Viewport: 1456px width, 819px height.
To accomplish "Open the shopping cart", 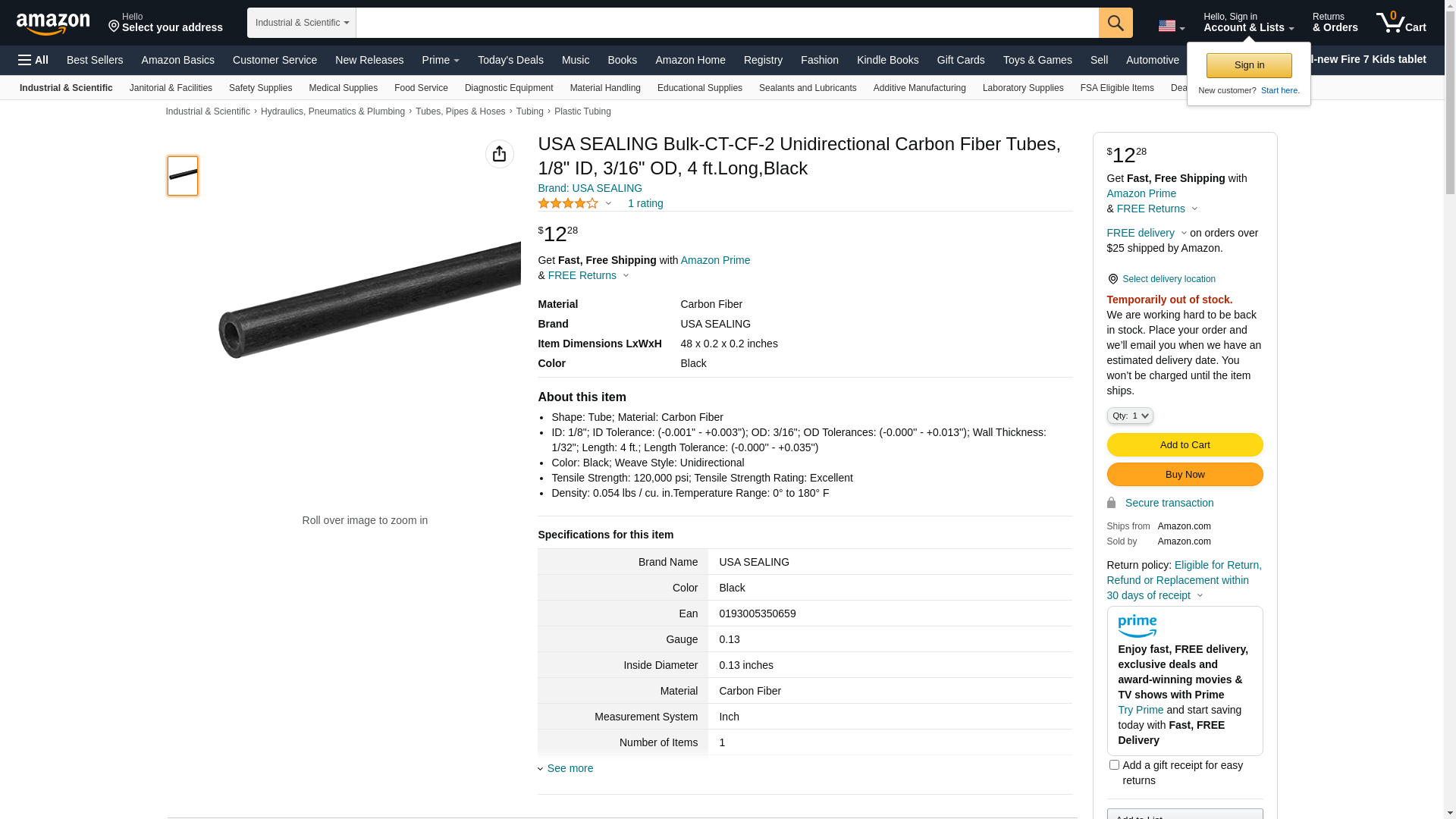I will pyautogui.click(x=1401, y=23).
